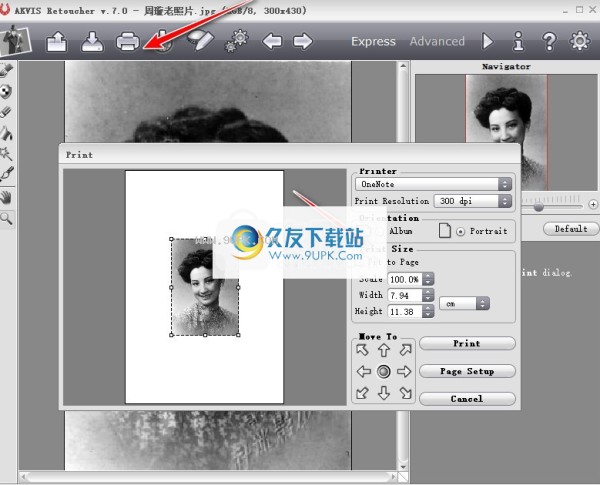The height and width of the screenshot is (485, 600).
Task: Open settings with the gear icon
Action: pyautogui.click(x=580, y=41)
